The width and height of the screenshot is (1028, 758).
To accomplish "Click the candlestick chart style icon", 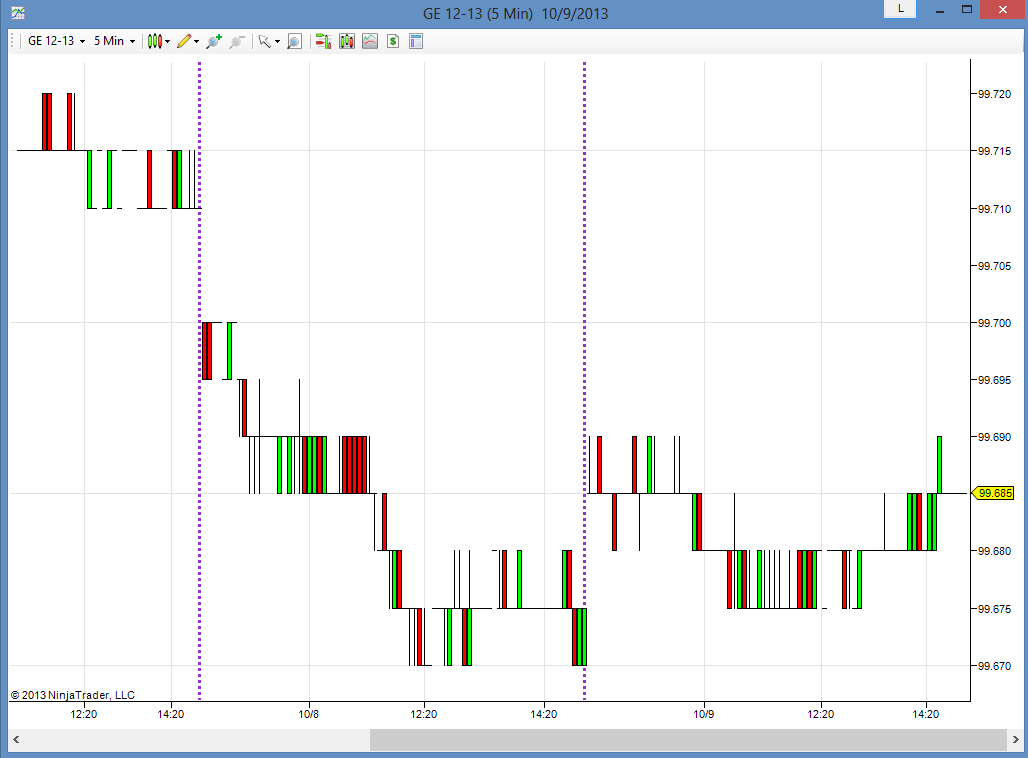I will (x=155, y=41).
